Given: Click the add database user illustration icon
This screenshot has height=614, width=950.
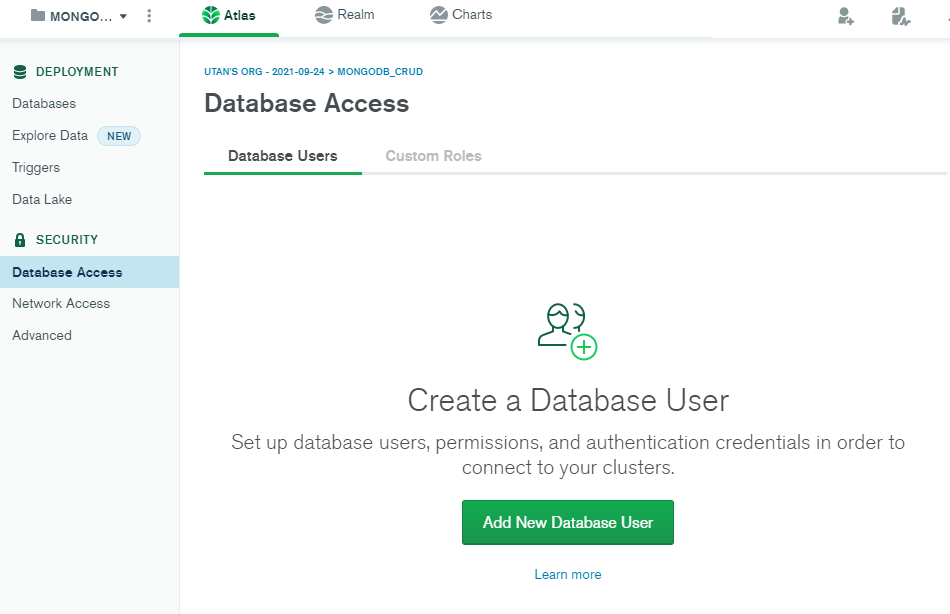Looking at the screenshot, I should [568, 332].
